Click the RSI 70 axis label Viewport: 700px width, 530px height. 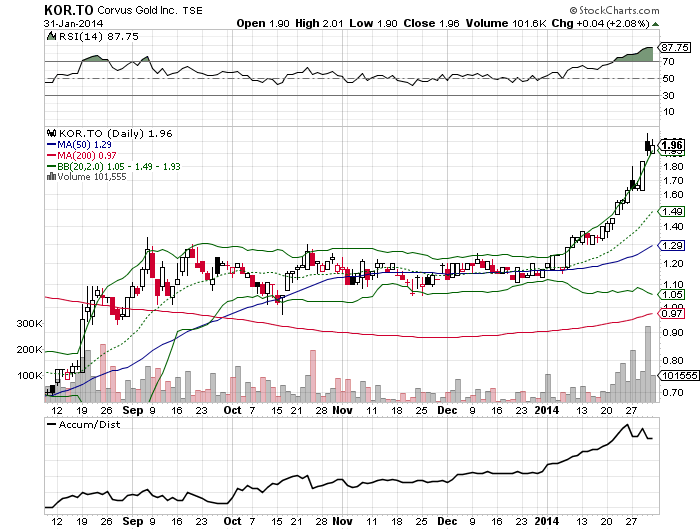[x=668, y=62]
